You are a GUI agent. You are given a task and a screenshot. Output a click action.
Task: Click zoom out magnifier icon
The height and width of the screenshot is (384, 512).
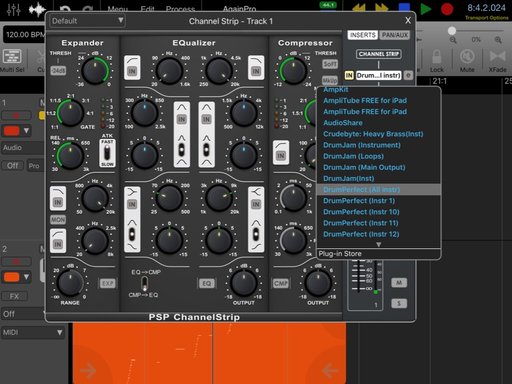coord(453,40)
